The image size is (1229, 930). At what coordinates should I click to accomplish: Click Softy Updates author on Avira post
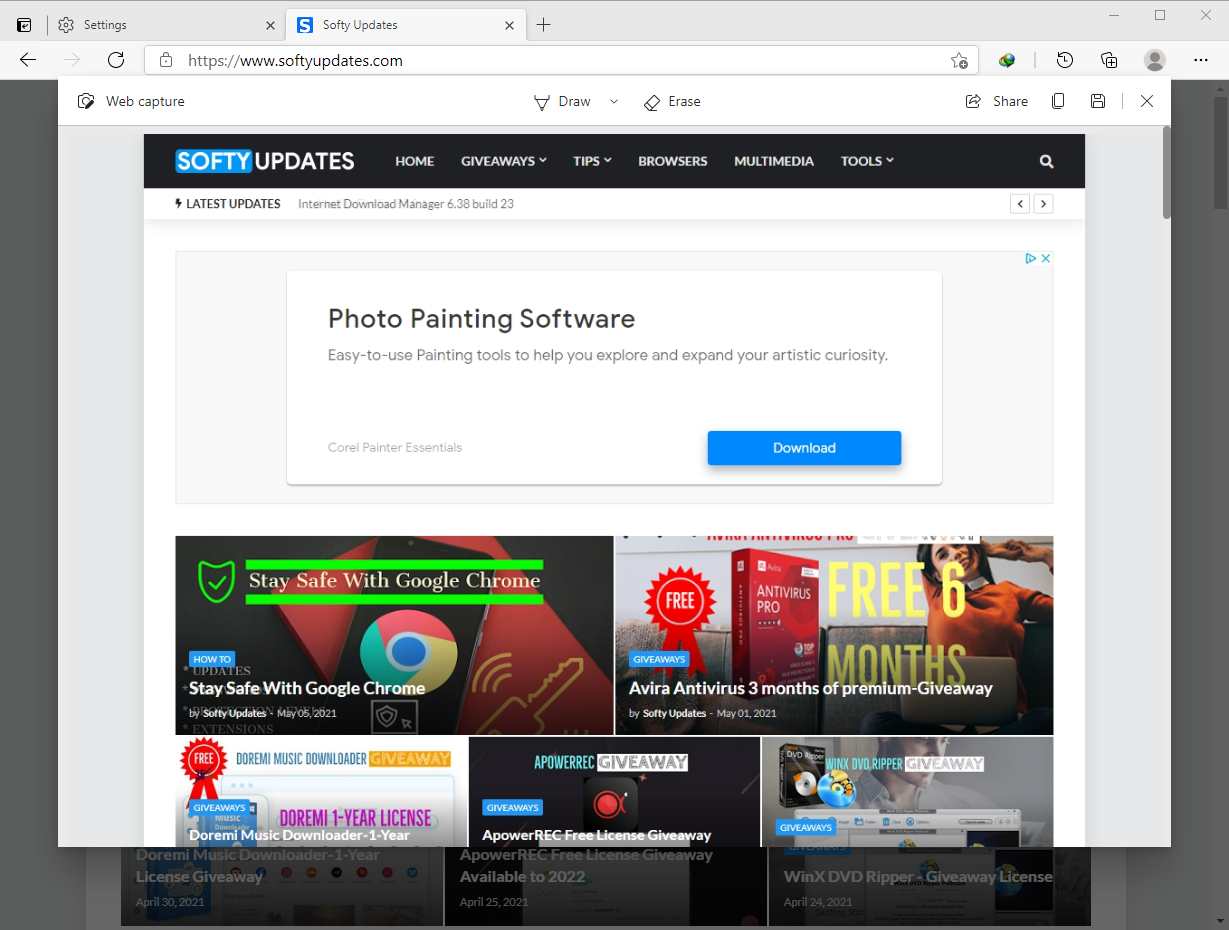coord(674,713)
